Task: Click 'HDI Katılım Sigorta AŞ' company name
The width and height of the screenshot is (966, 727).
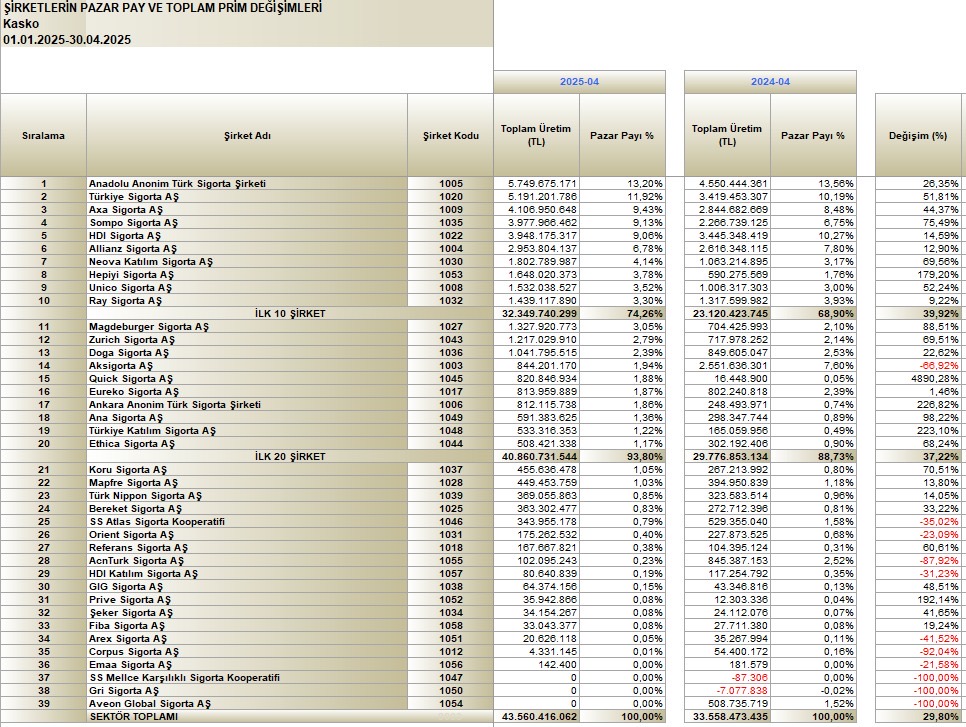Action: click(143, 573)
